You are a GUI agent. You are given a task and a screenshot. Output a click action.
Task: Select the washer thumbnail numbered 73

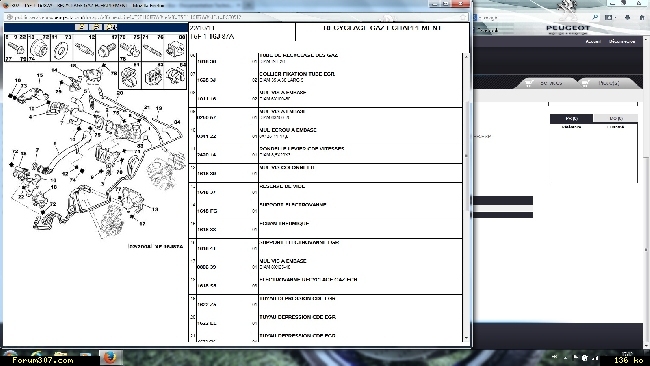point(61,48)
